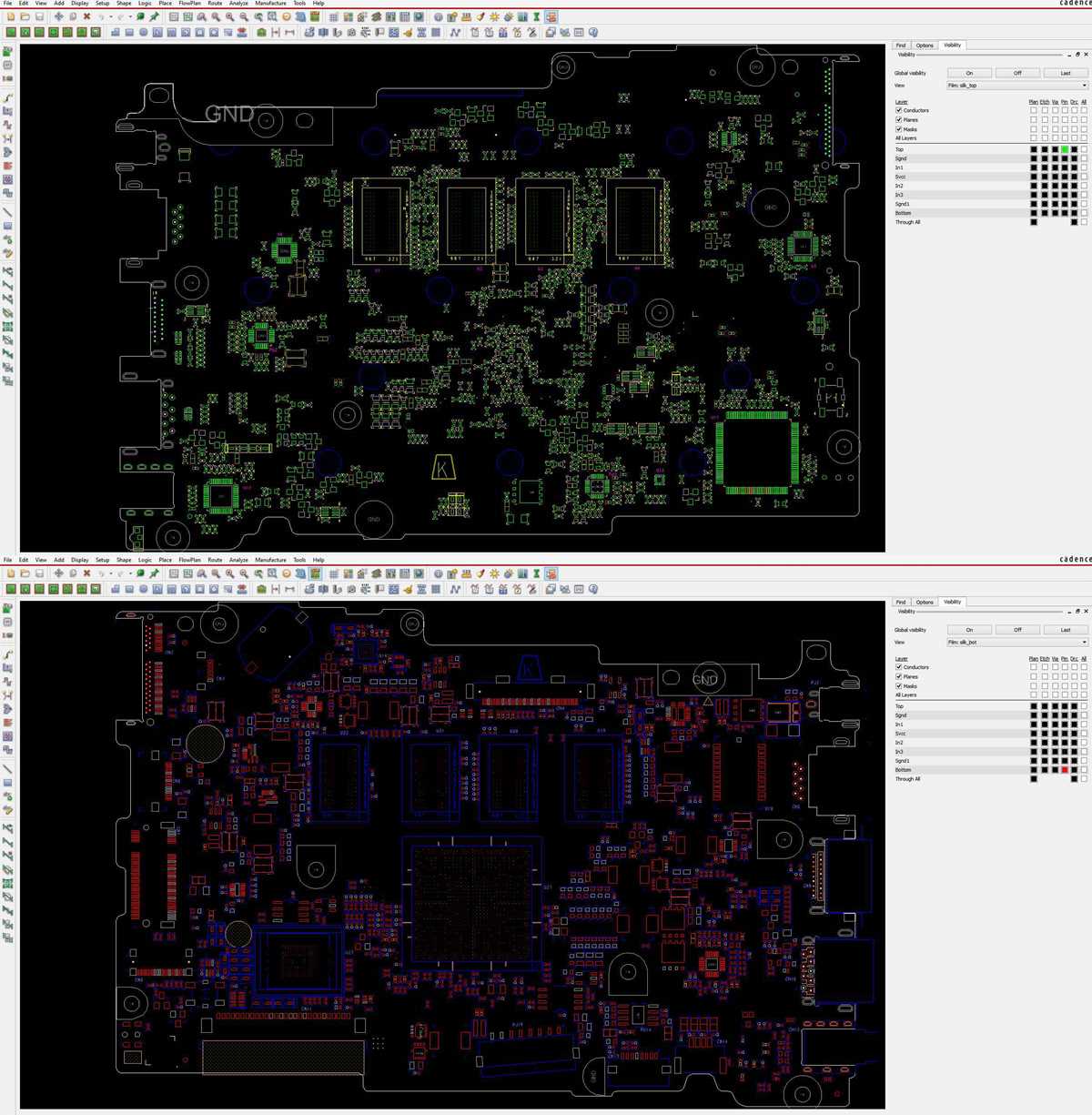This screenshot has height=1115, width=1092.
Task: Click the grid toggle icon in silk_bot window toolbar
Action: tap(334, 573)
